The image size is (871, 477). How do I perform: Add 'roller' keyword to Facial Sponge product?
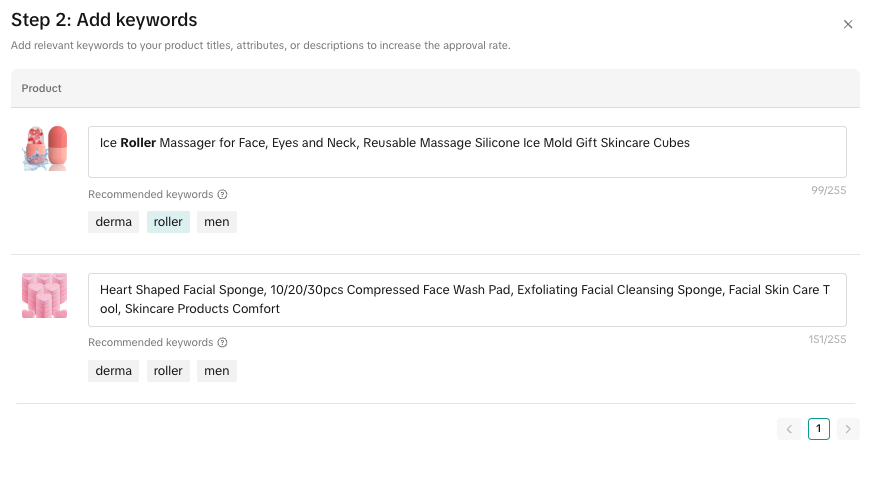pos(168,371)
